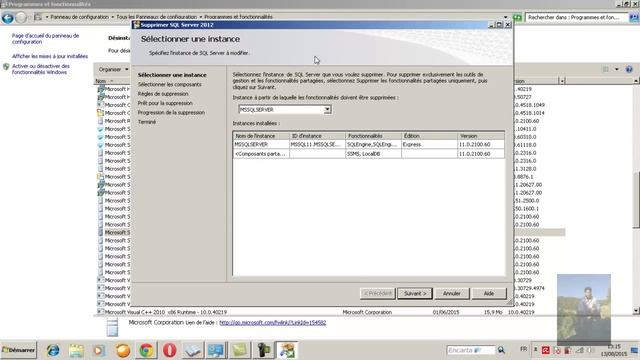The image size is (640, 360).
Task: Click the FR language indicator
Action: point(524,349)
